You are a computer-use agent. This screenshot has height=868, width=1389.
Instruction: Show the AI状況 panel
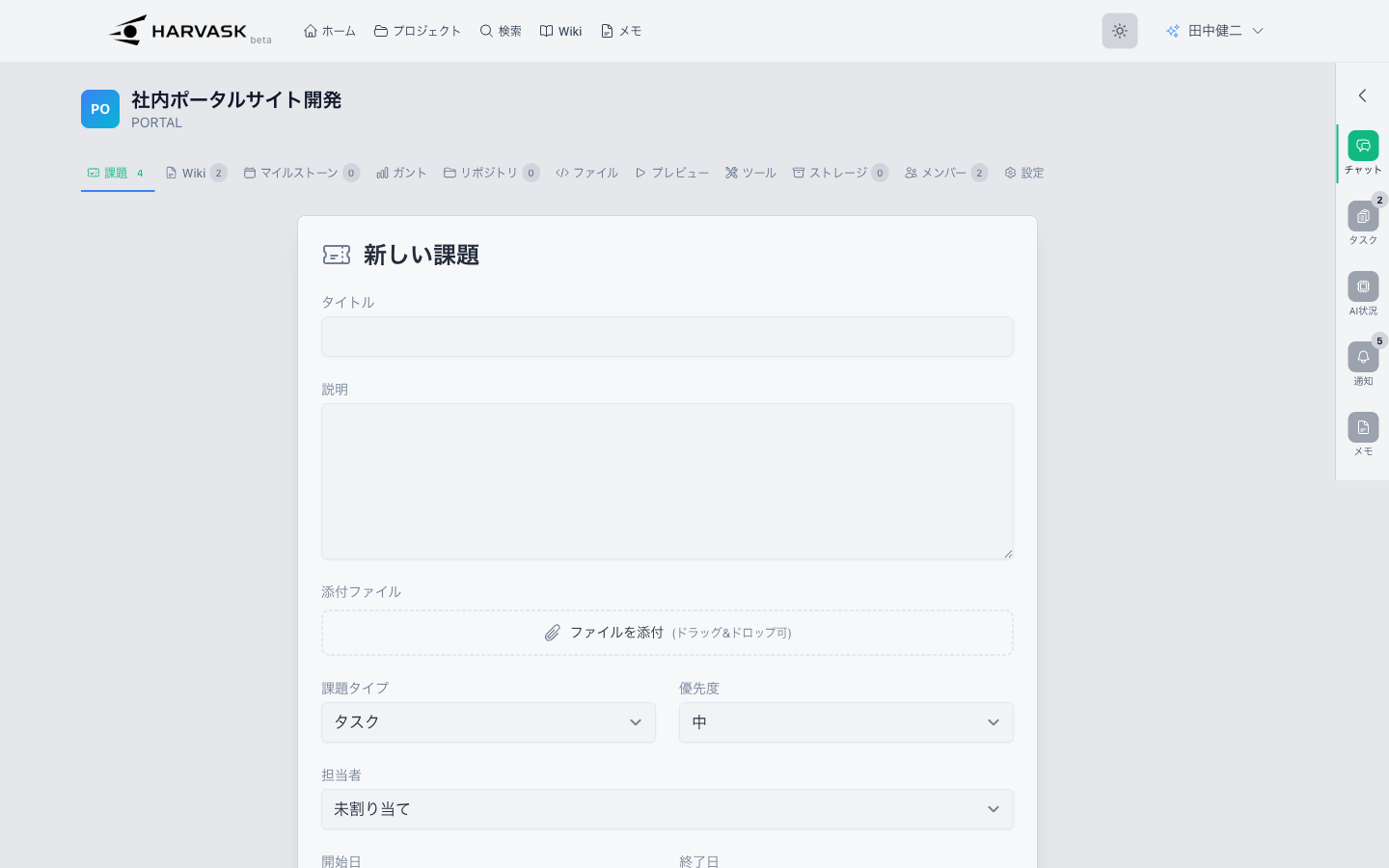[1362, 287]
